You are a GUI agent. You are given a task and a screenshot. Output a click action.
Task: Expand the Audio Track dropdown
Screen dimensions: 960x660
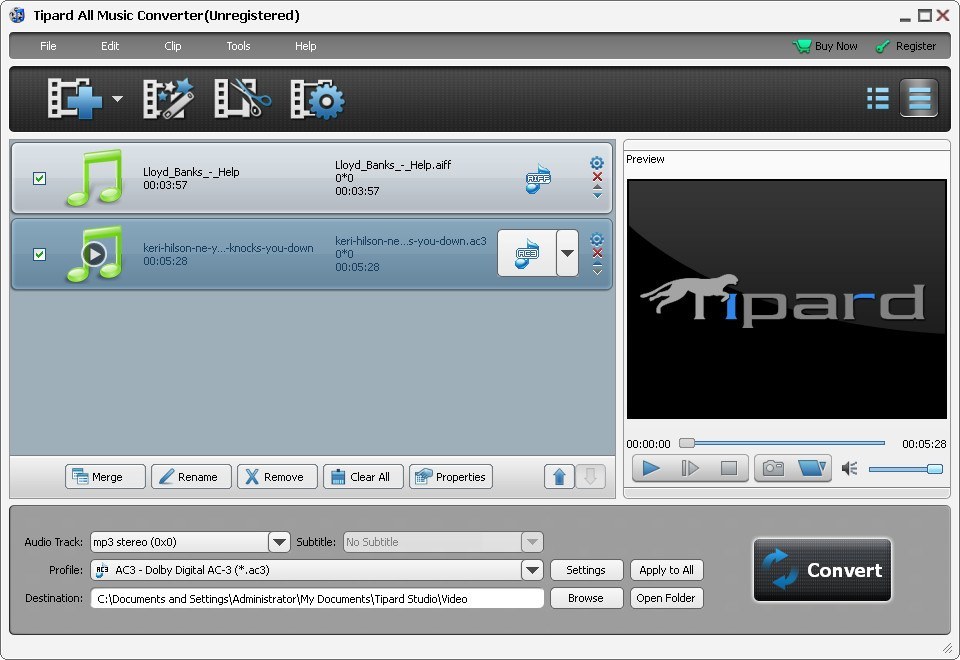point(279,542)
